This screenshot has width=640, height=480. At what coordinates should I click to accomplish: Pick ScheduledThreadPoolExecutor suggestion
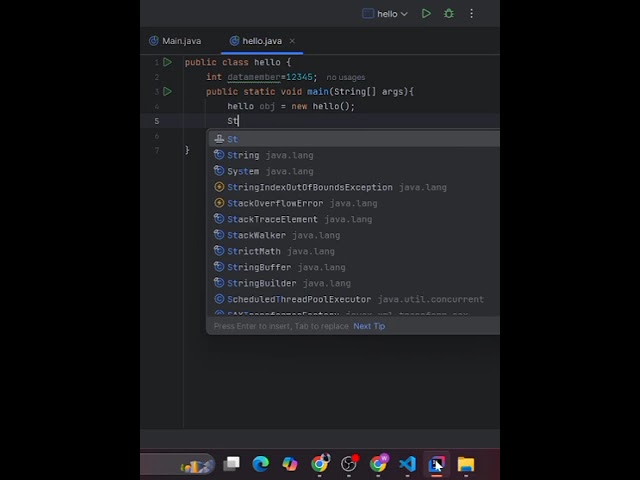[354, 299]
